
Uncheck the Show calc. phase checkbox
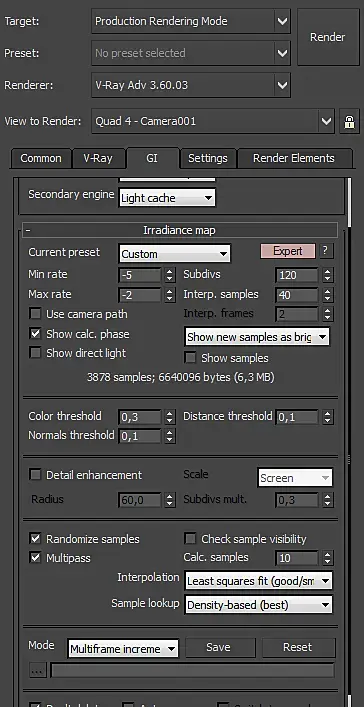[35, 334]
